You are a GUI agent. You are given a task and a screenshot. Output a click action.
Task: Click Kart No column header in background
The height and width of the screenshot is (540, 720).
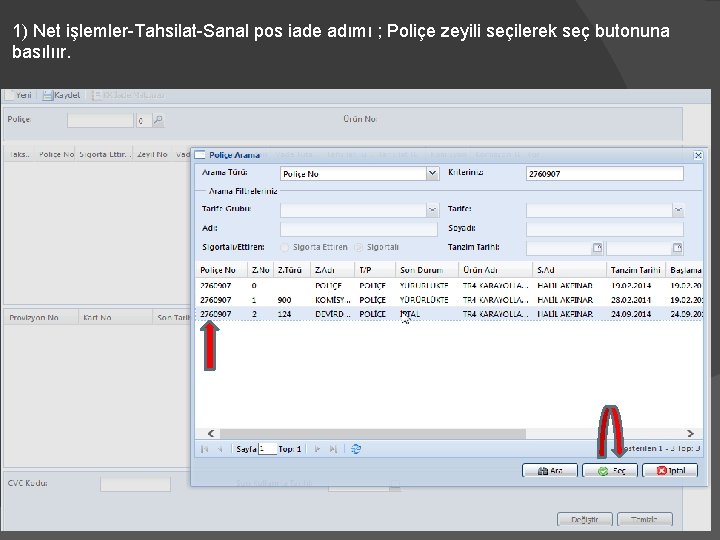(115, 317)
